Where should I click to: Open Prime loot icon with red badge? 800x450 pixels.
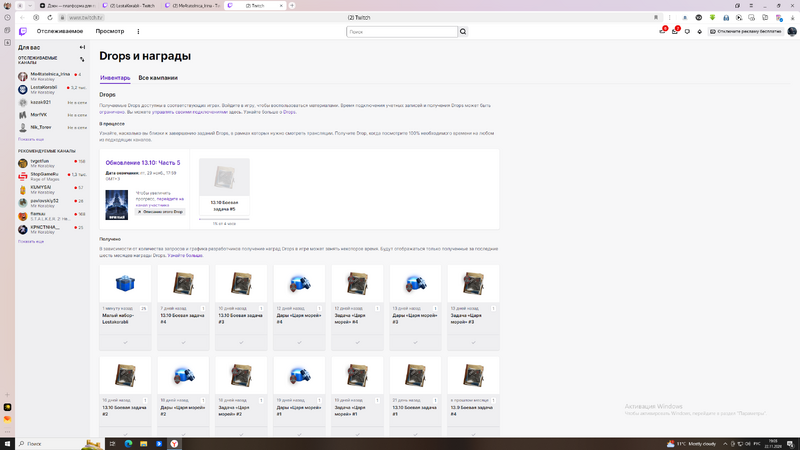(x=663, y=32)
